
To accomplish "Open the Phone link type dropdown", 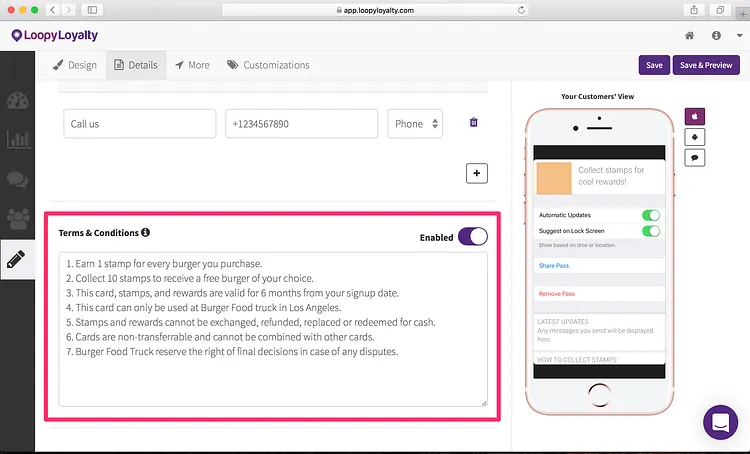I will [x=415, y=124].
